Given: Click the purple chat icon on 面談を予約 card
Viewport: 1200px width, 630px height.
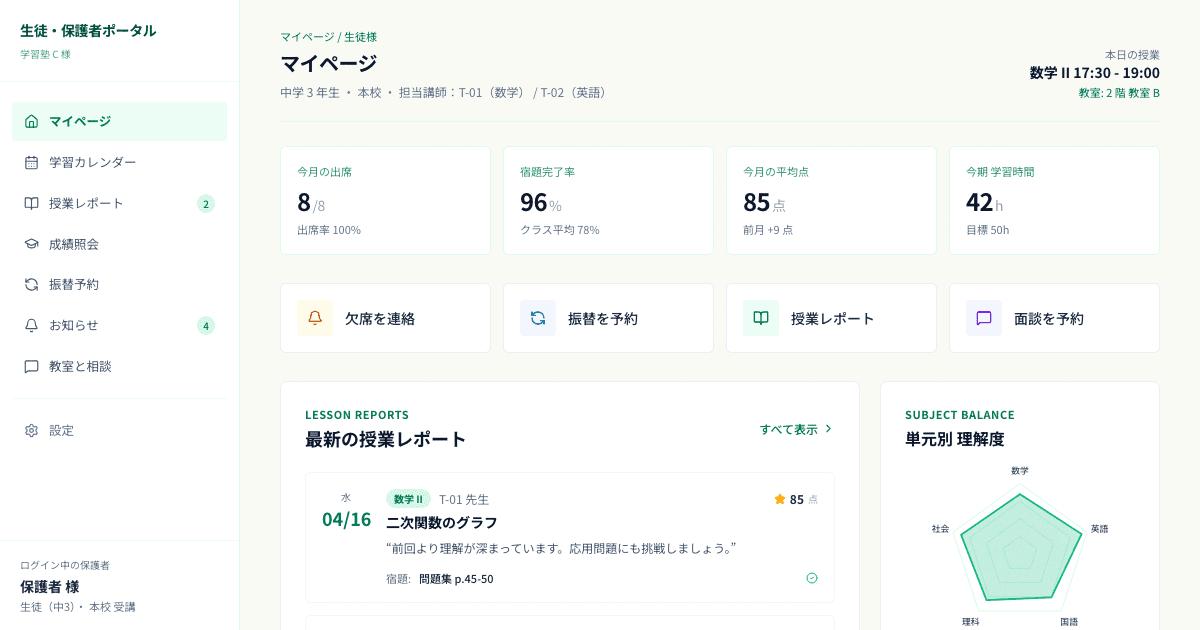Looking at the screenshot, I should pyautogui.click(x=983, y=317).
